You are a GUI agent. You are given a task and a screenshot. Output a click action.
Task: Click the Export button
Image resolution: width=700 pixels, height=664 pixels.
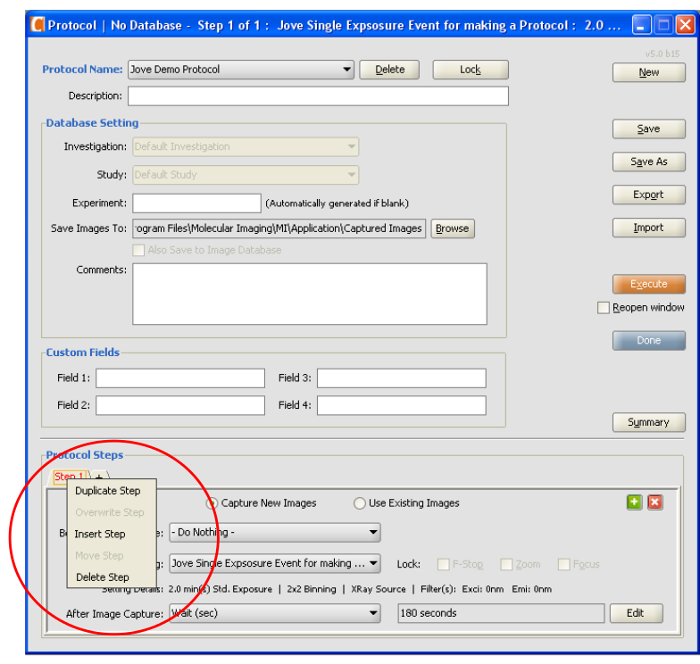[649, 195]
